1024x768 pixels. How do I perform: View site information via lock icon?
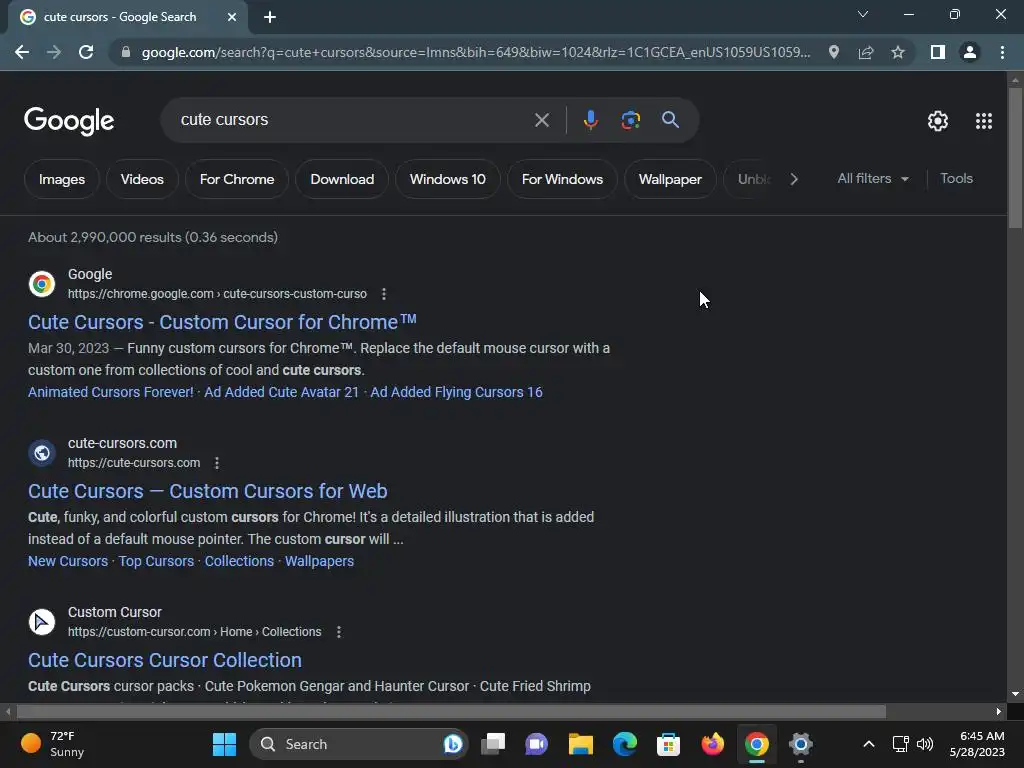(126, 52)
